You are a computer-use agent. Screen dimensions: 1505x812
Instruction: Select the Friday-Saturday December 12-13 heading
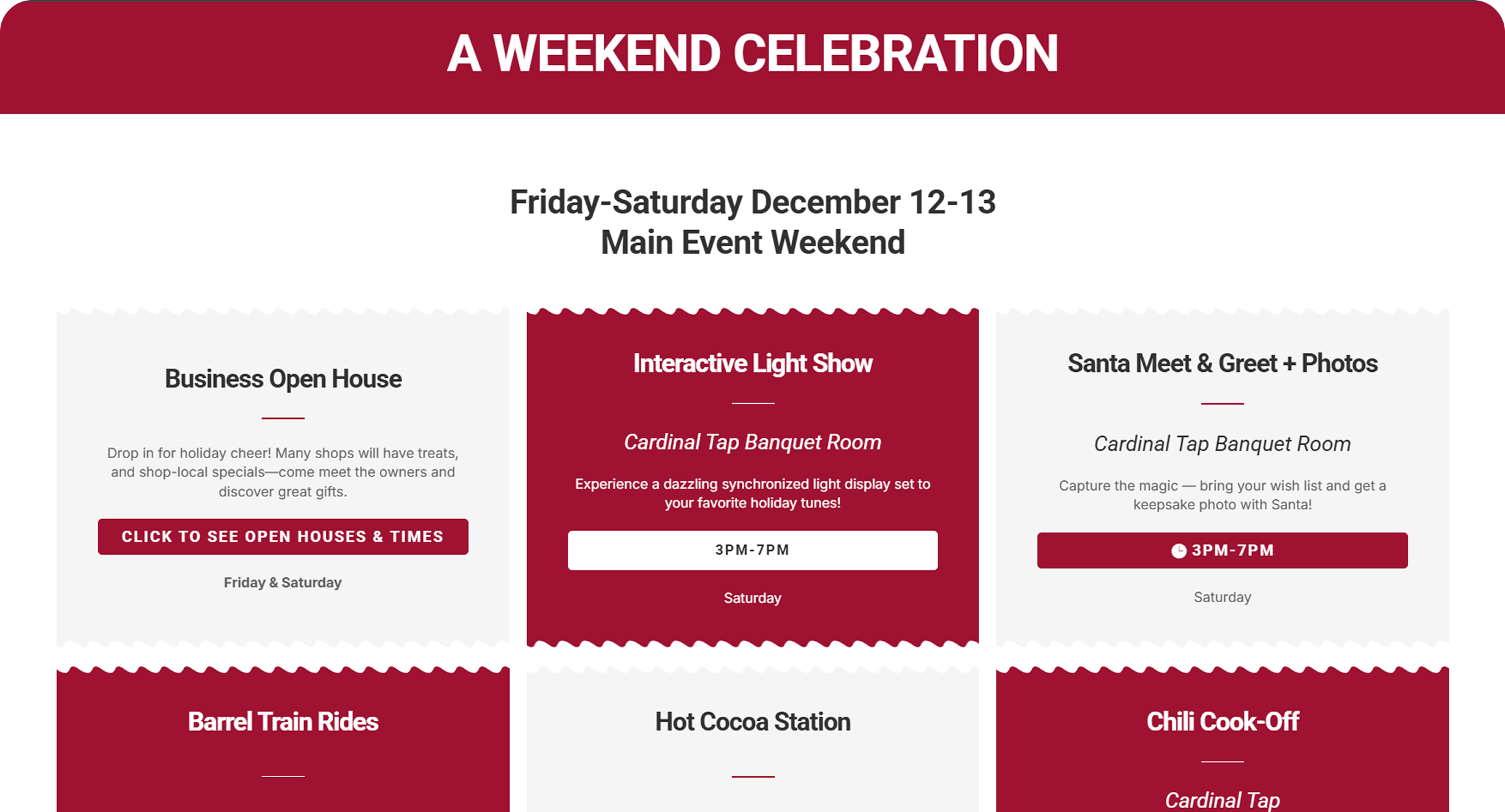pos(752,202)
